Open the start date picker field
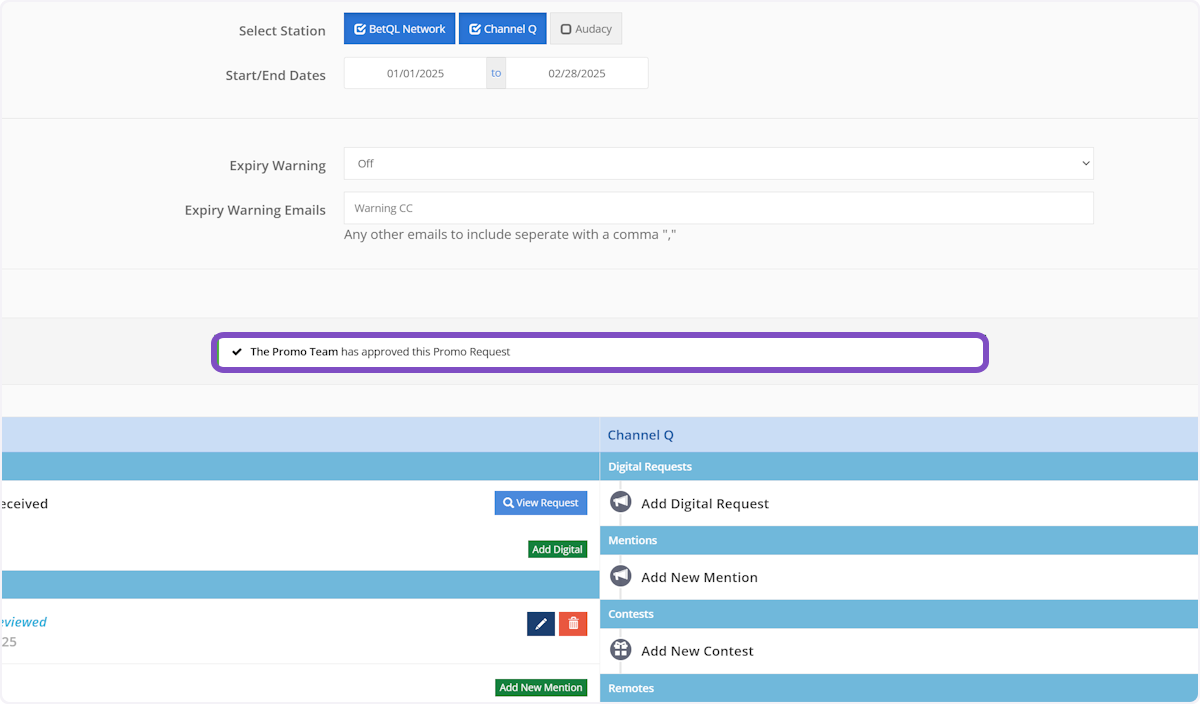The image size is (1200, 704). tap(415, 73)
